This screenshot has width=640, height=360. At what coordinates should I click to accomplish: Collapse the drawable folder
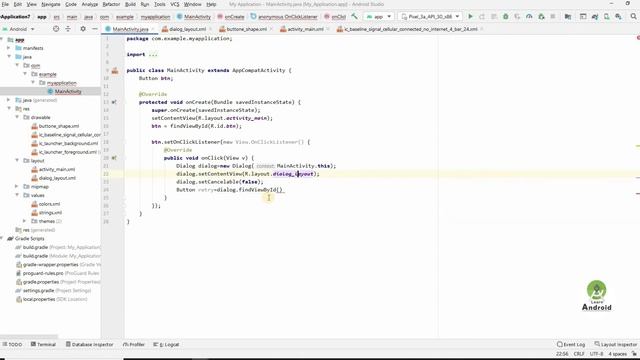(17, 117)
